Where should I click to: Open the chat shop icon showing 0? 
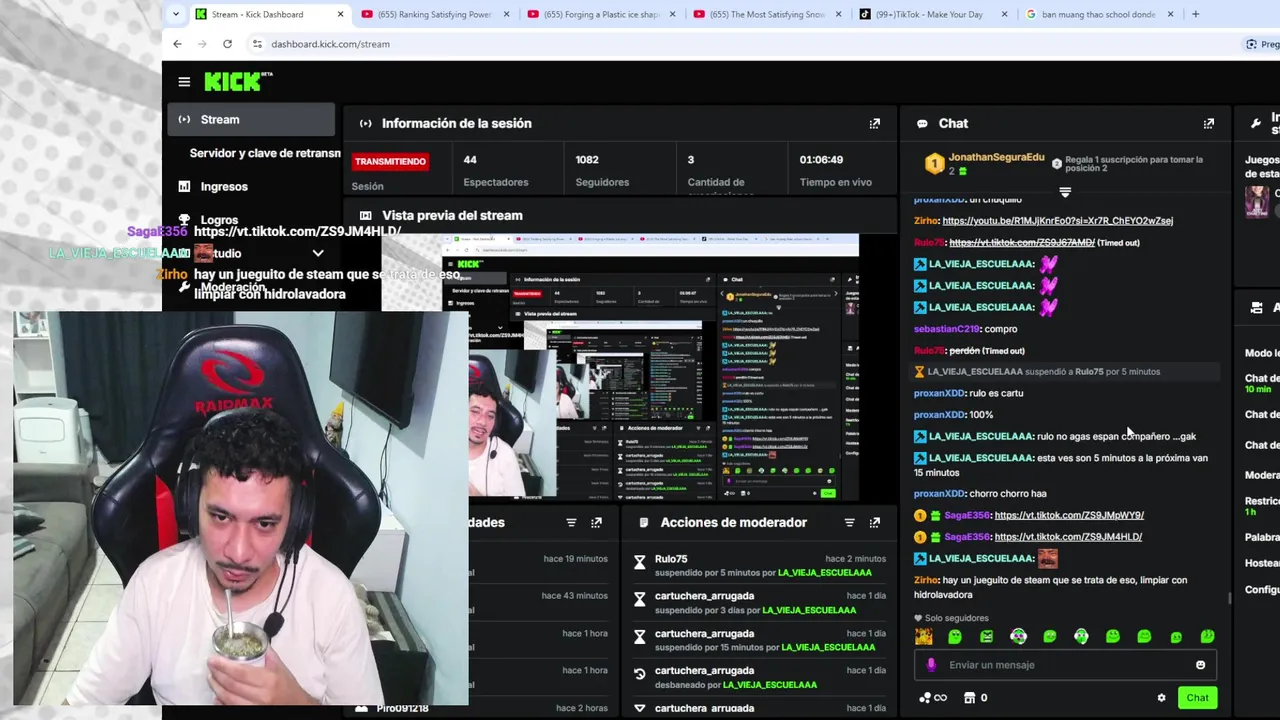[x=976, y=698]
